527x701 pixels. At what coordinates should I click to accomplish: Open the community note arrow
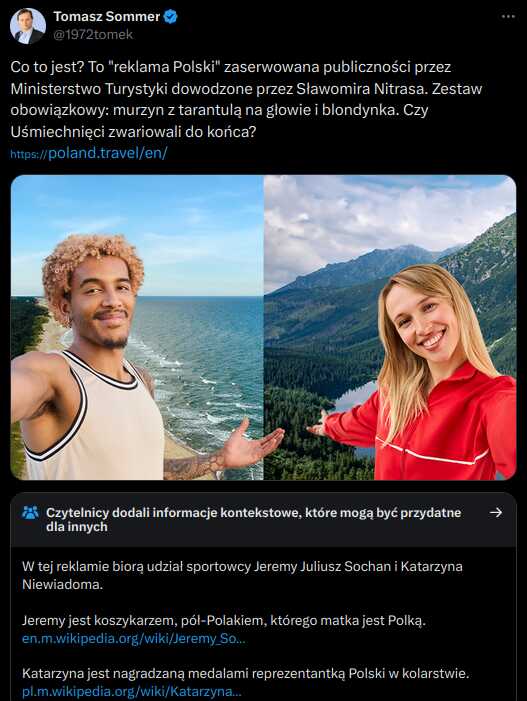tap(496, 512)
